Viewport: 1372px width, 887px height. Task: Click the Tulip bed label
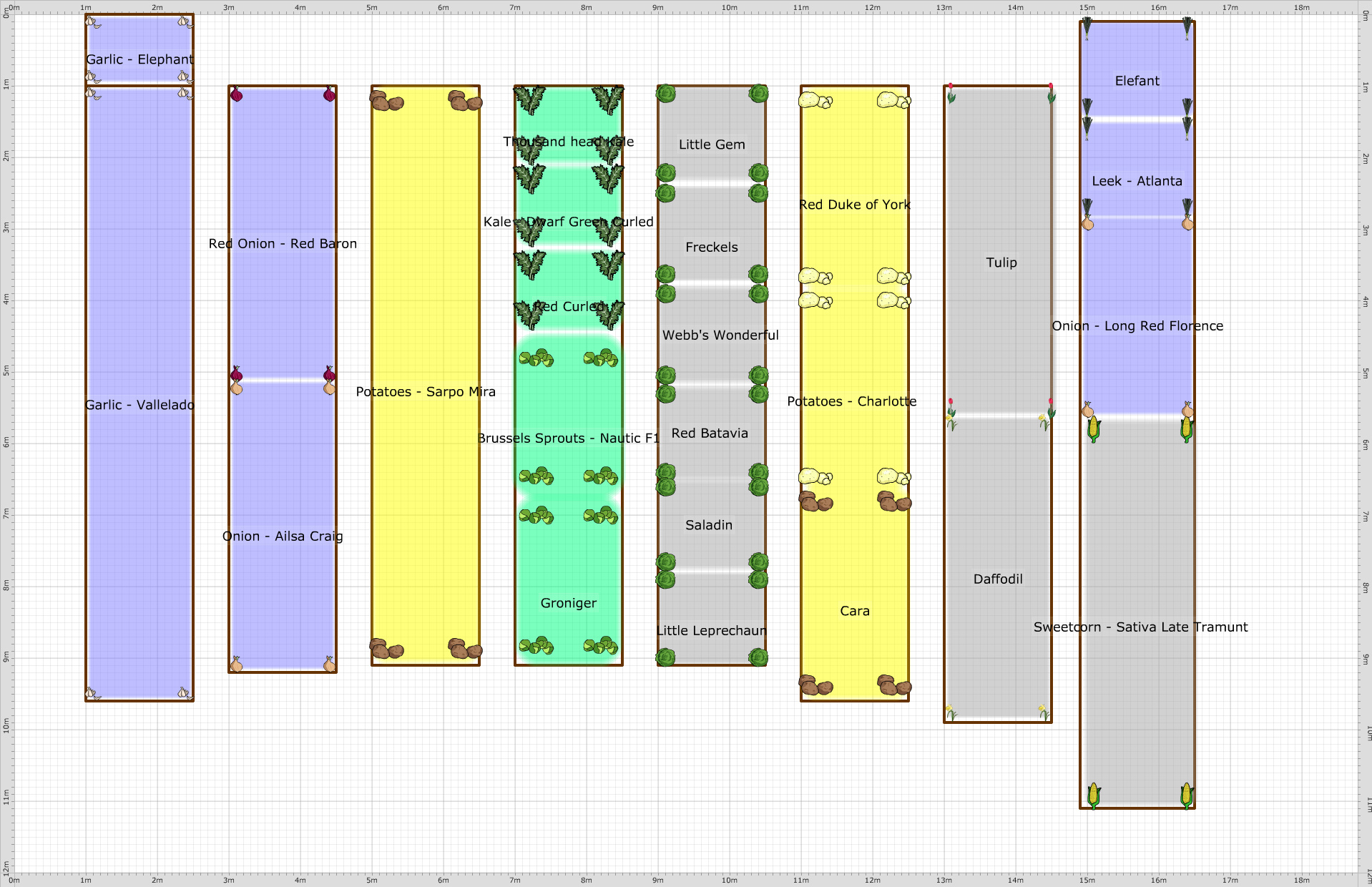[1001, 263]
